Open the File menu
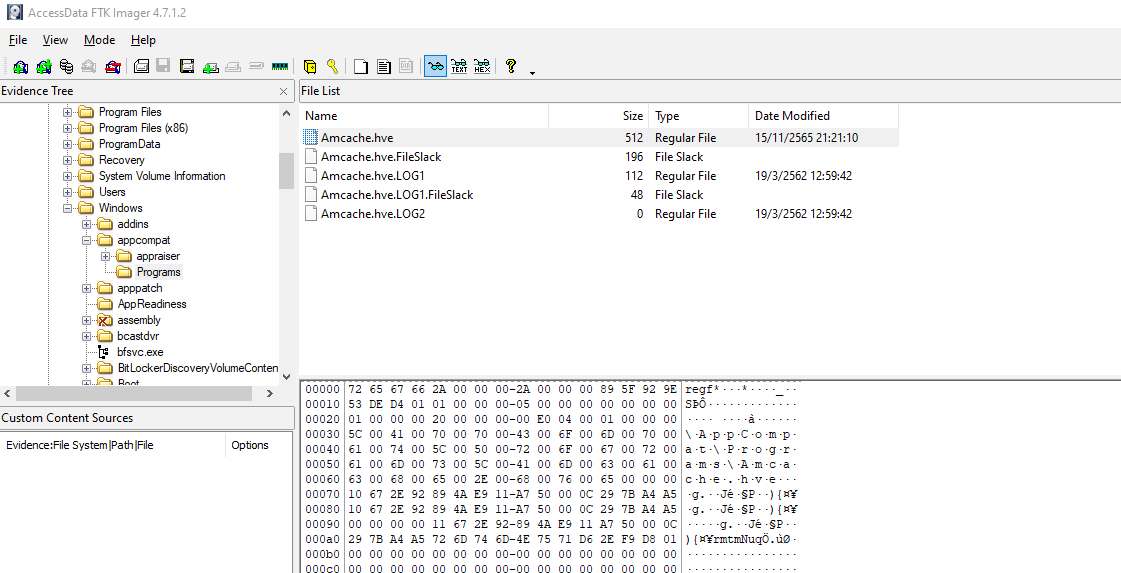This screenshot has height=573, width=1121. (x=18, y=40)
